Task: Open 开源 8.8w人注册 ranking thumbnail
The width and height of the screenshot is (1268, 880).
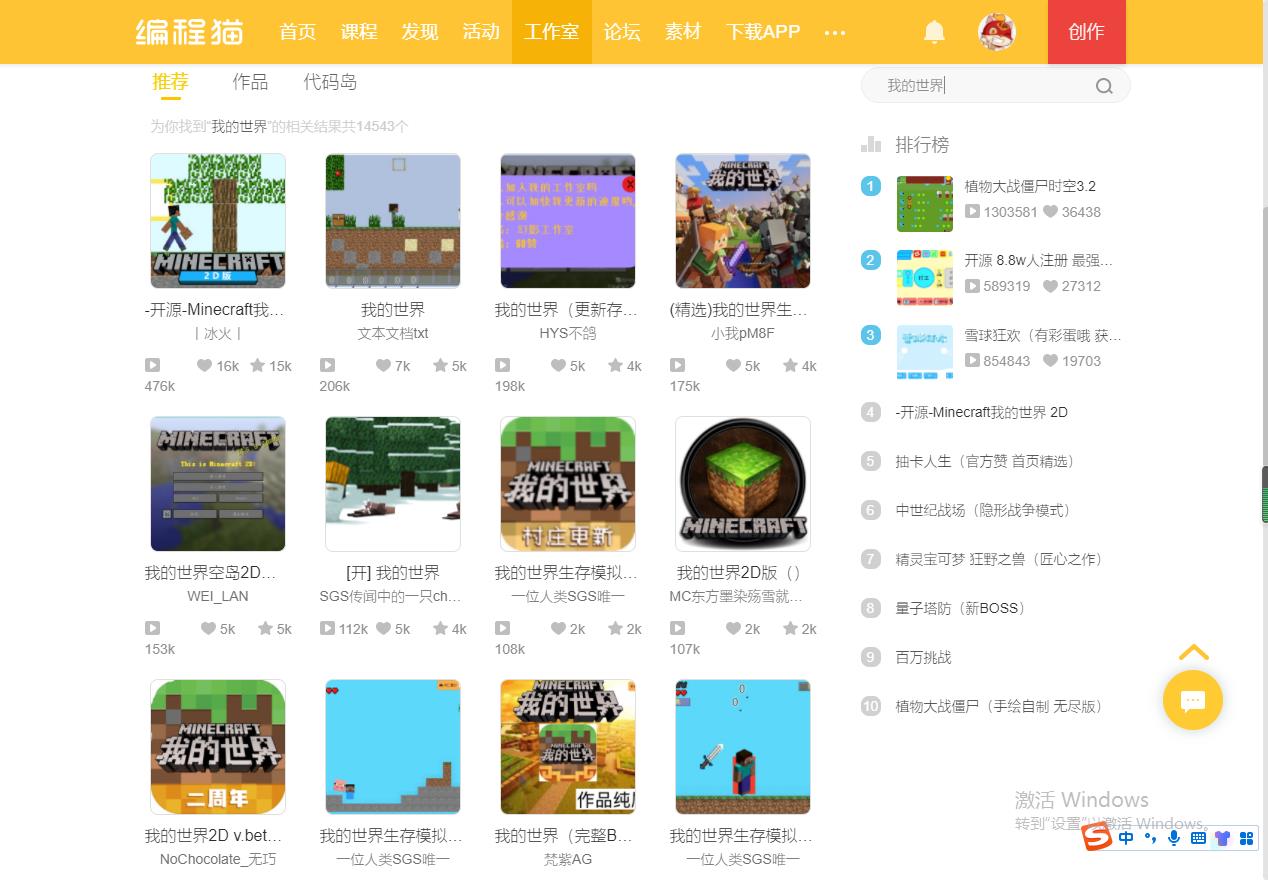Action: (x=925, y=277)
